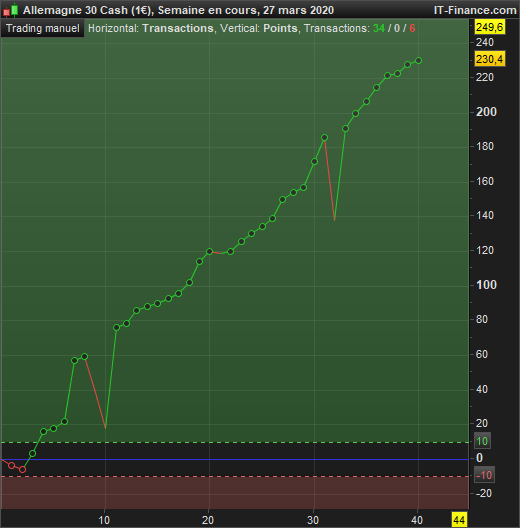Click the last data point near 230
The height and width of the screenshot is (528, 520).
coord(419,61)
